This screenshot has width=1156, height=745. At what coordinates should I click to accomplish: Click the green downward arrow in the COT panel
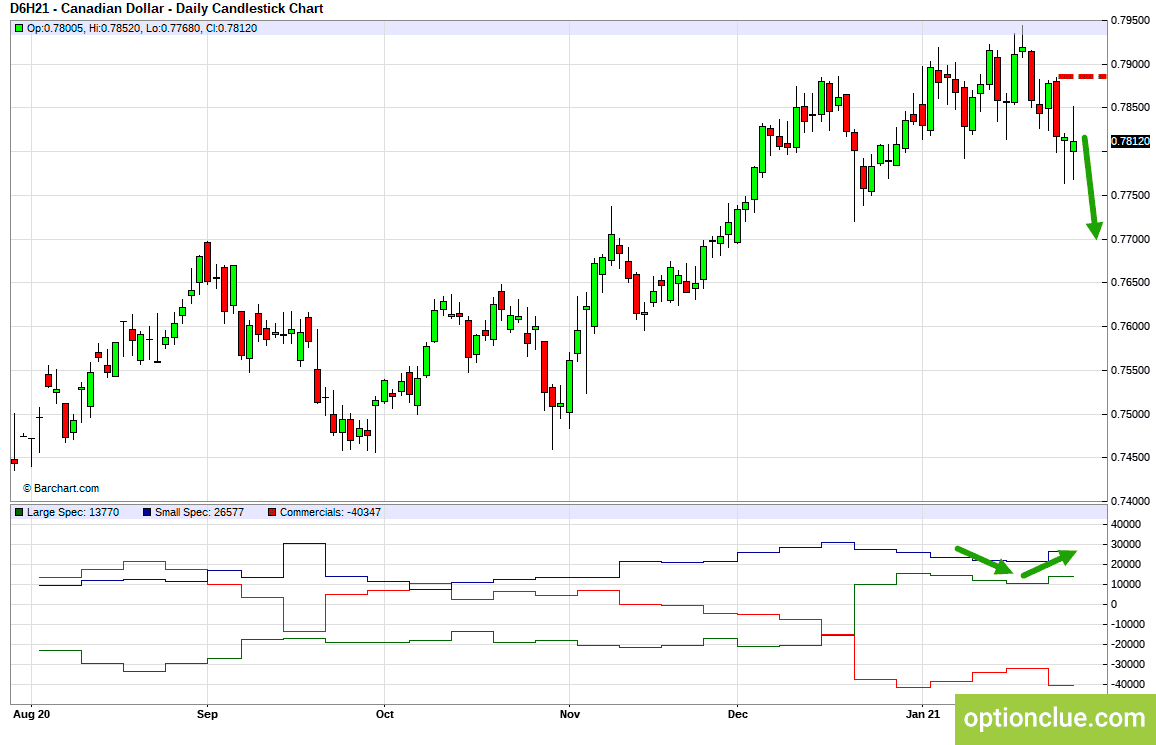(984, 560)
